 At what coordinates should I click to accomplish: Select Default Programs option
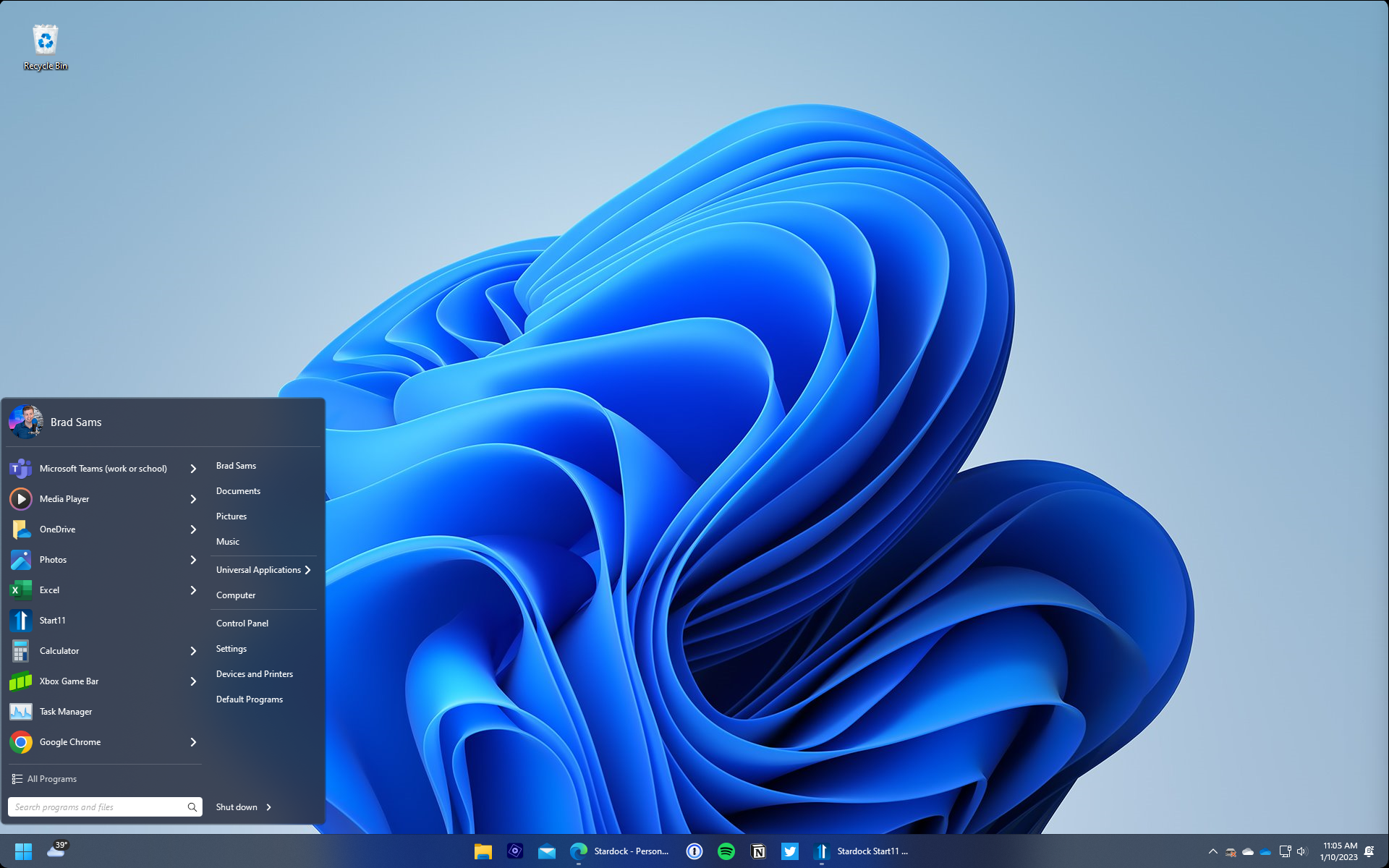249,699
